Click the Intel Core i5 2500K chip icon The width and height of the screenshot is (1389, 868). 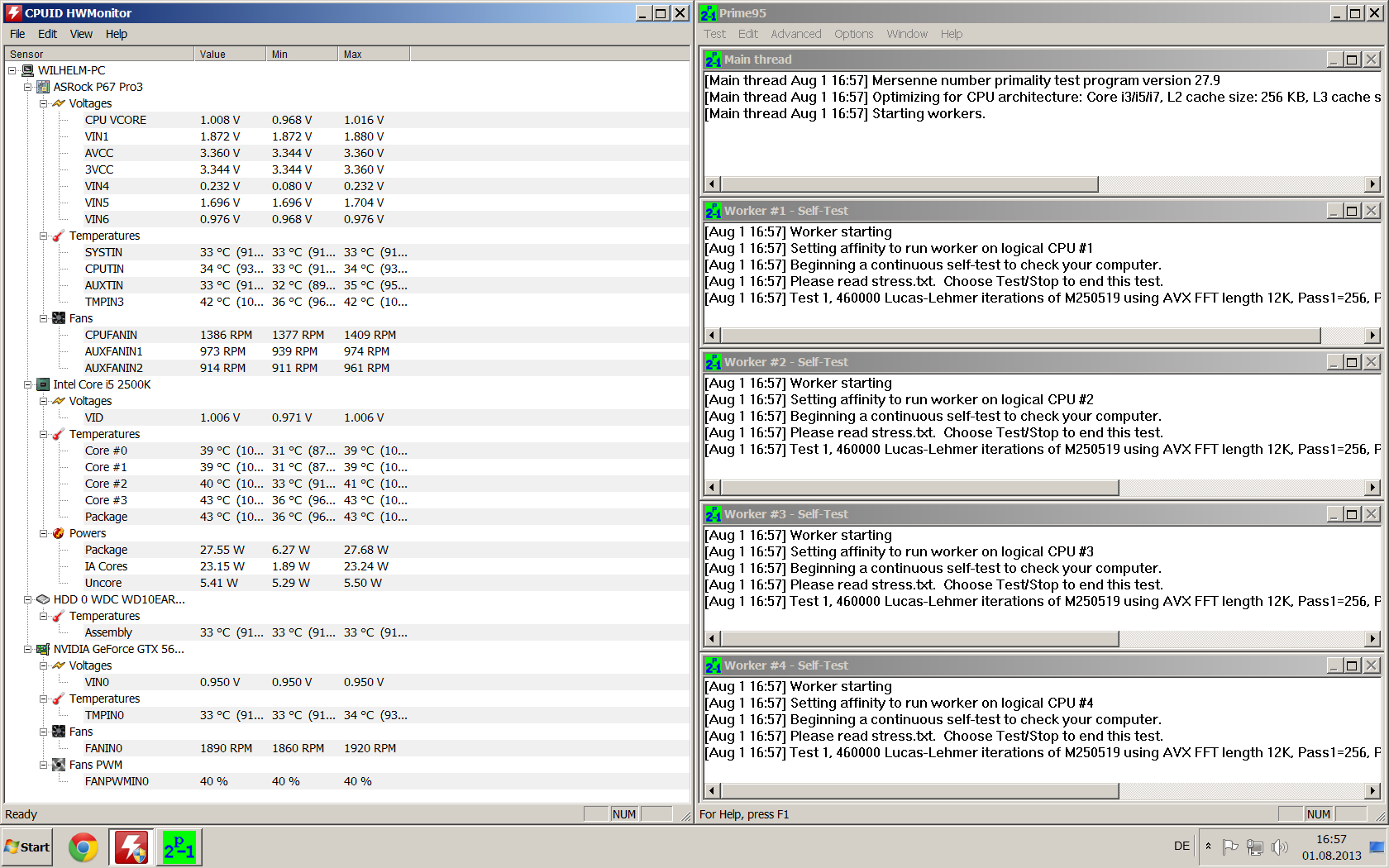click(x=43, y=384)
